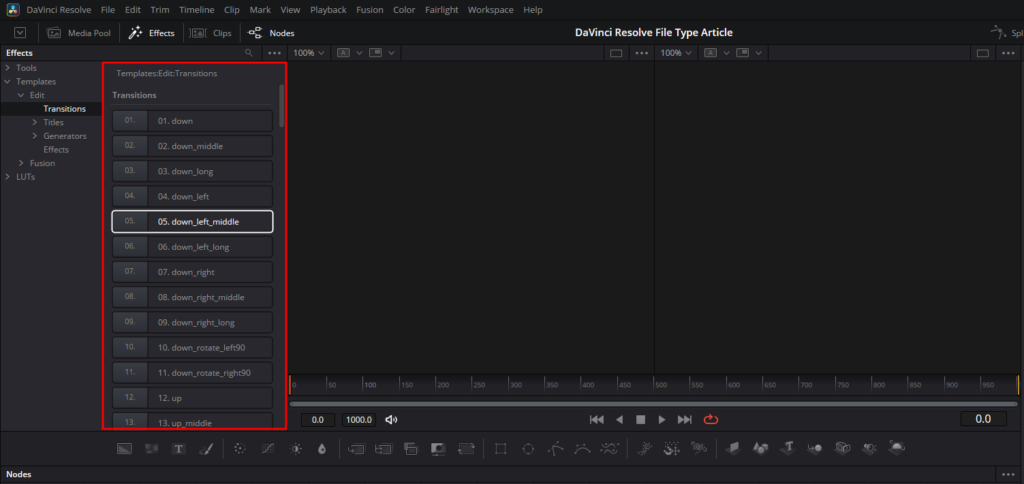The image size is (1024, 484).
Task: Expand the Fusion templates folder
Action: coord(21,163)
